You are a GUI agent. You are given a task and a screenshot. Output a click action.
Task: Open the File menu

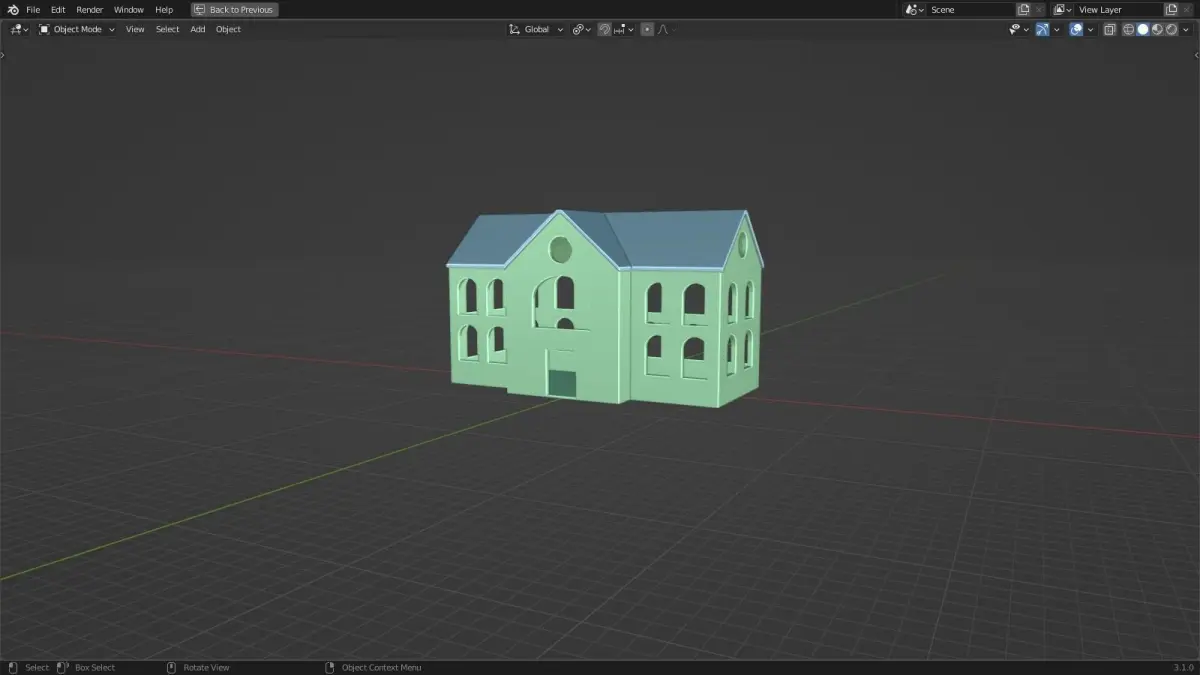33,10
